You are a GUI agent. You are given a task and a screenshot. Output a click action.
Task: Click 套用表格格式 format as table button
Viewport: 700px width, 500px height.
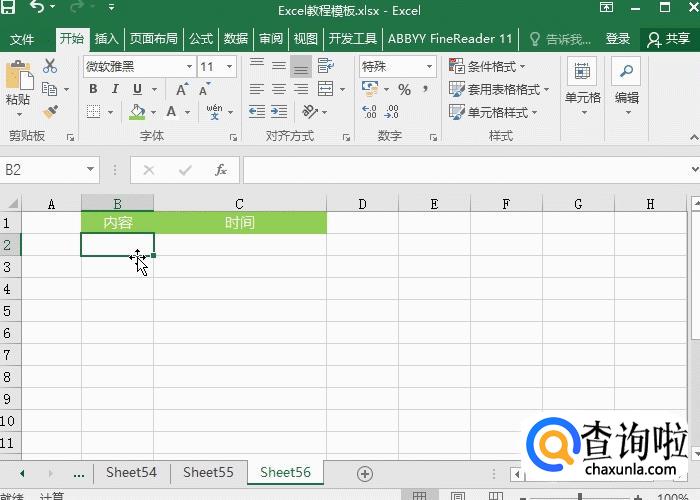499,89
